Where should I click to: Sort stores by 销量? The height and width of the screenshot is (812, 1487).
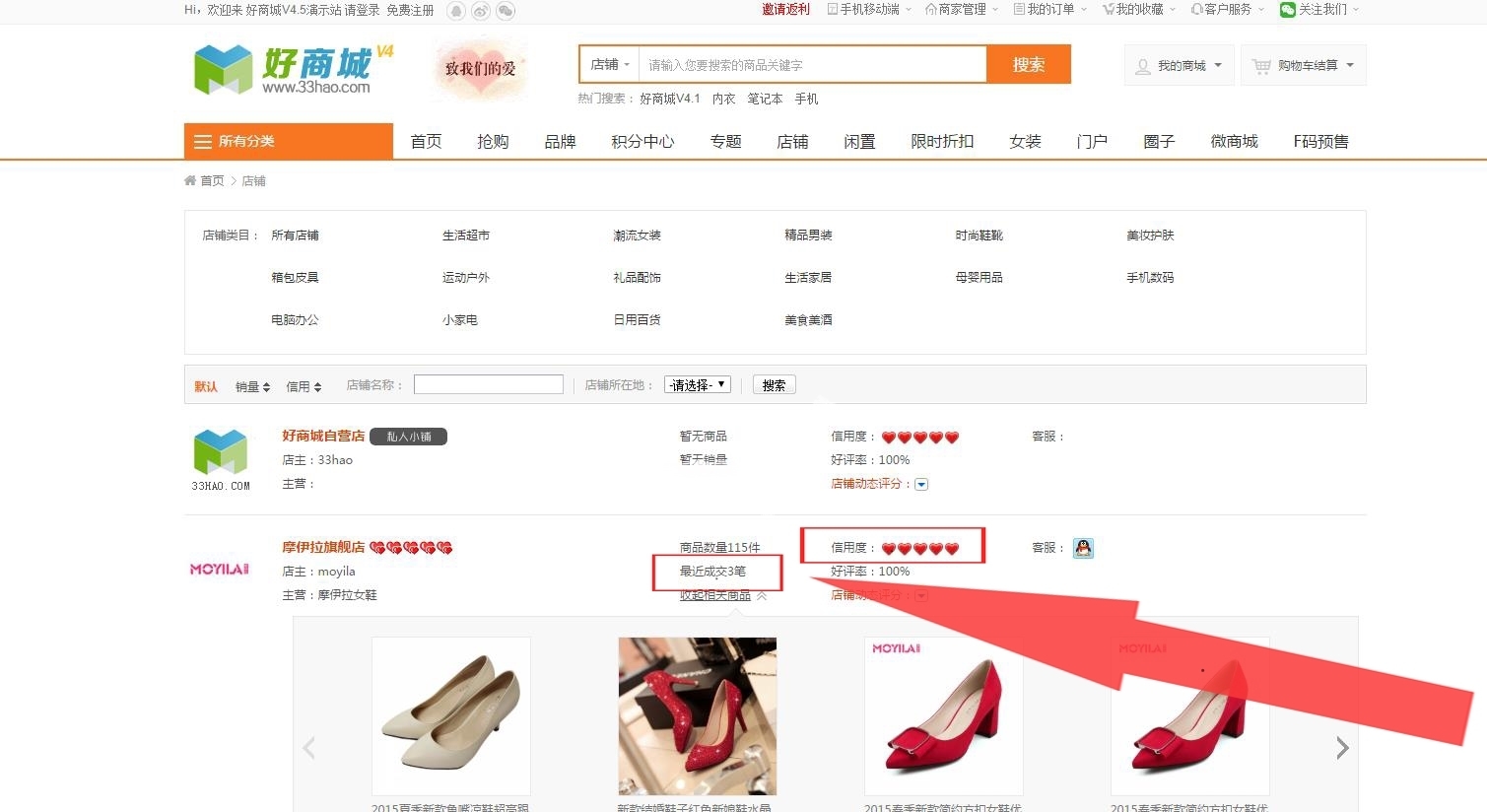(252, 387)
